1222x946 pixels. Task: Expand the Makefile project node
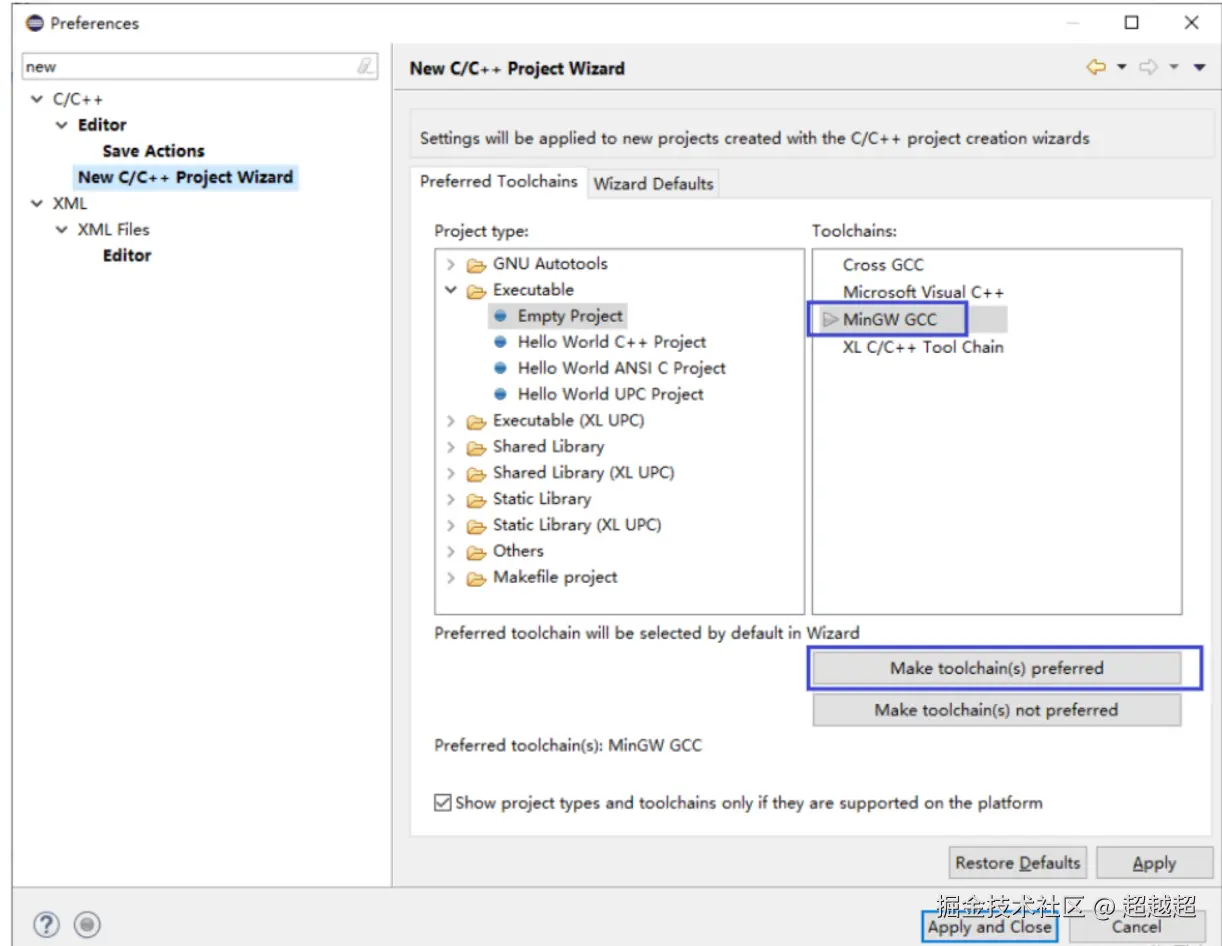(x=451, y=578)
